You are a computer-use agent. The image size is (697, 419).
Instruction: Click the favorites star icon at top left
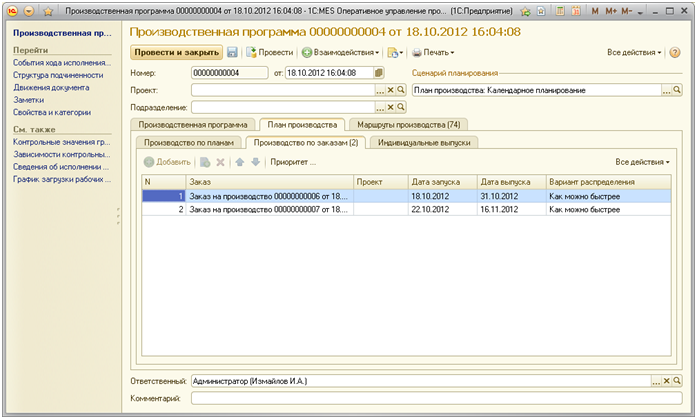tap(48, 12)
